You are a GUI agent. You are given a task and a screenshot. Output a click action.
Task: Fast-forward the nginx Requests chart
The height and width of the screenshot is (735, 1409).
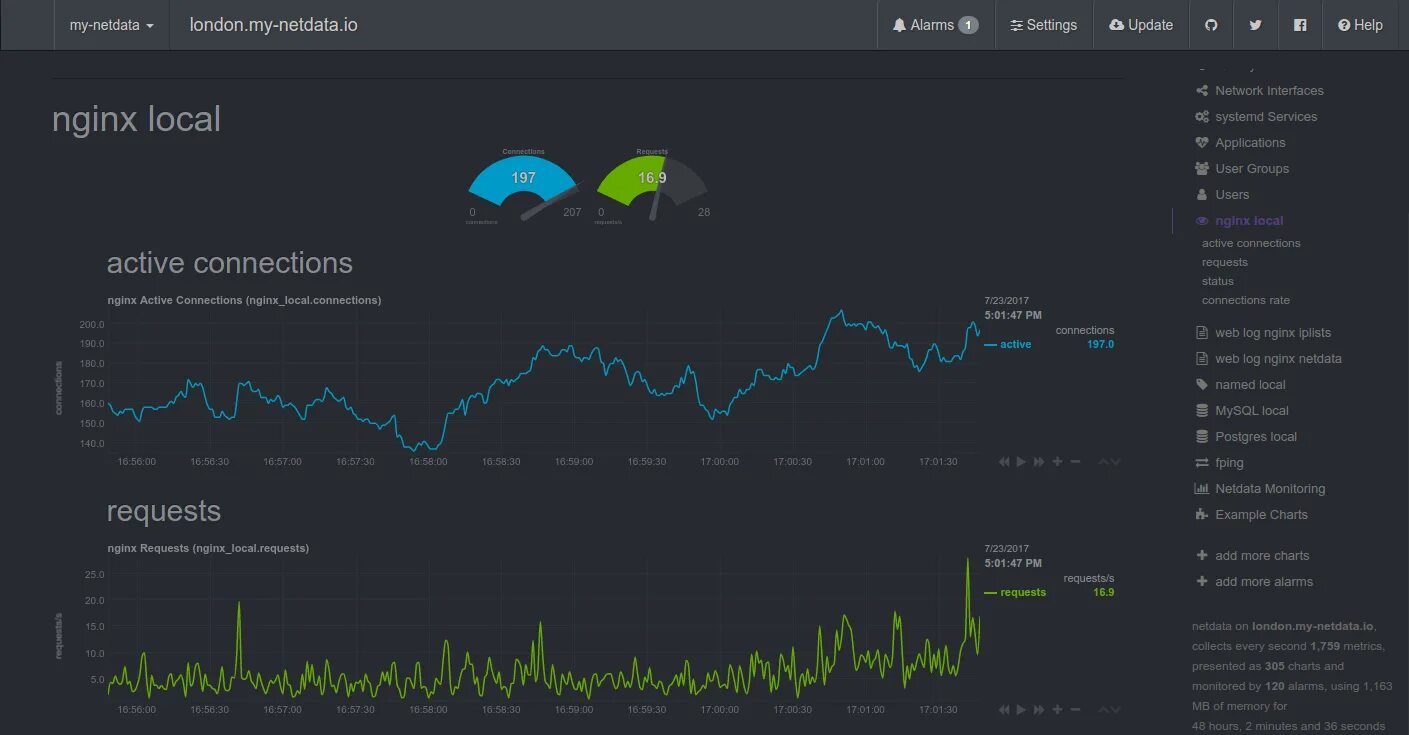pos(1039,709)
